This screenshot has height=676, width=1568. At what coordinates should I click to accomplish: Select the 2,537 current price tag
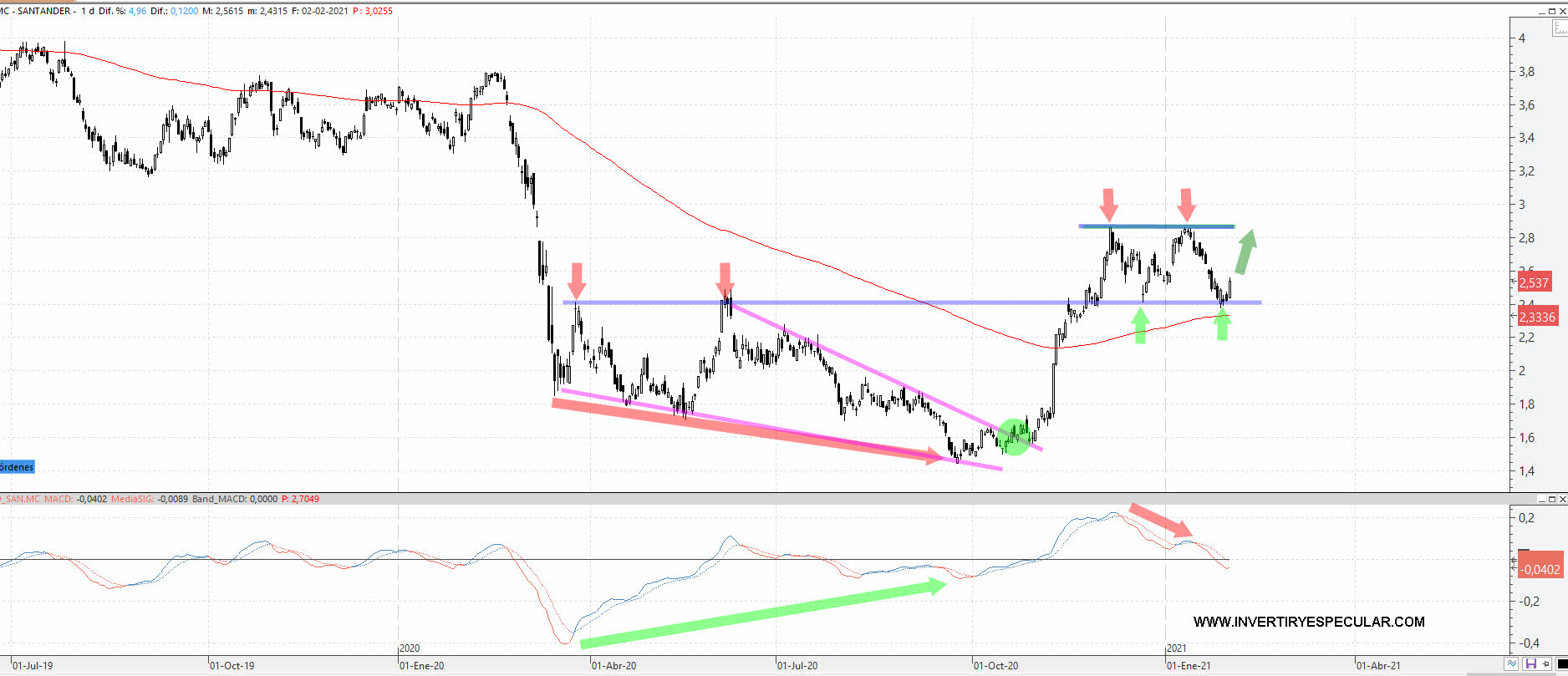pos(1534,282)
